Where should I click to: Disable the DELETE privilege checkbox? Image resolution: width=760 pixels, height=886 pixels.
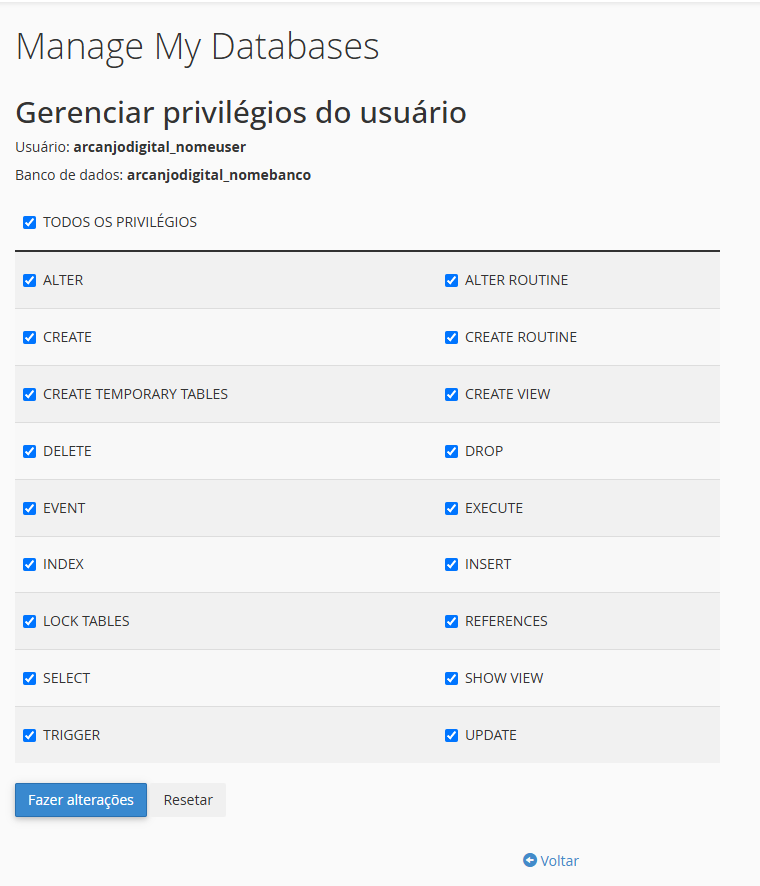click(x=30, y=451)
